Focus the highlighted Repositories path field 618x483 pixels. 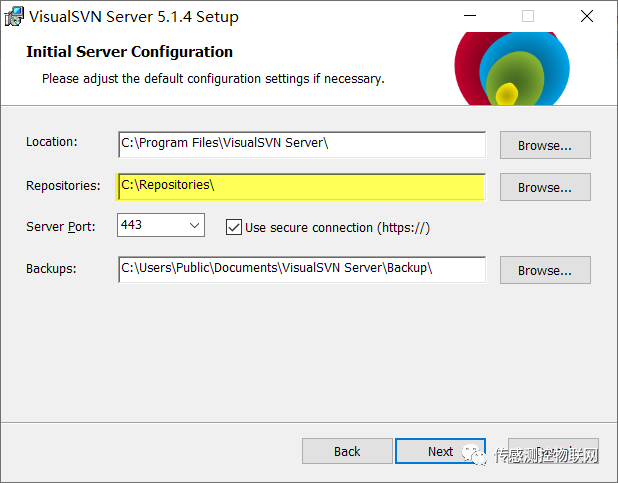pos(301,186)
